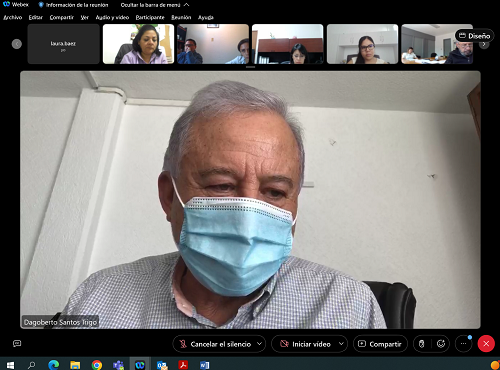The image size is (500, 370).
Task: Turn on camera with Iniciar video
Action: click(306, 344)
